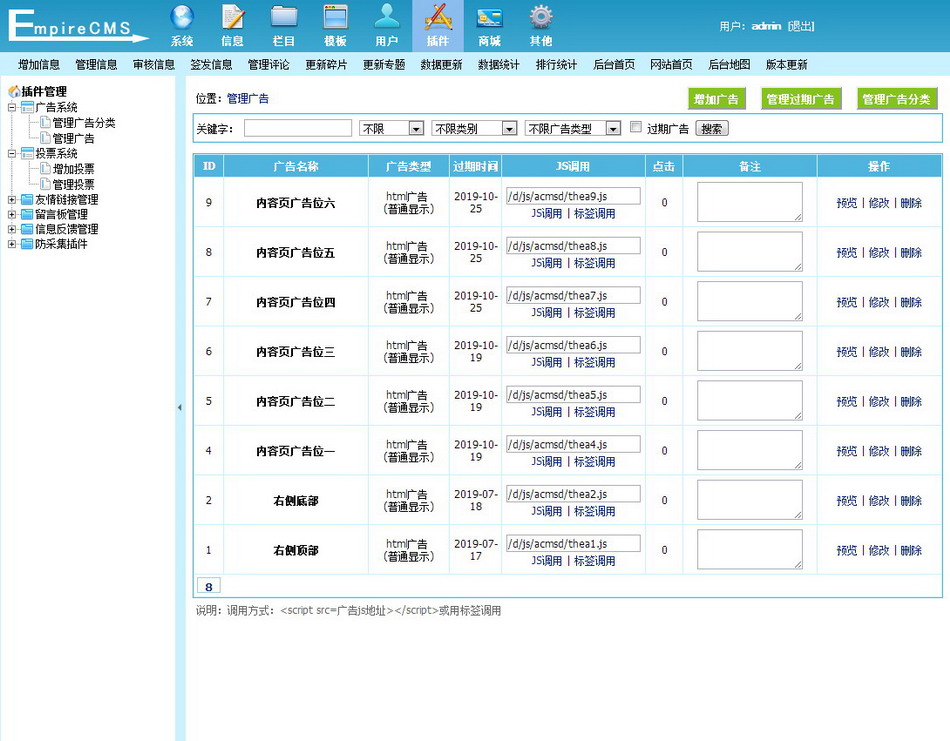Image resolution: width=950 pixels, height=741 pixels.
Task: Expand the 信息反馈管理 tree node
Action: tap(12, 229)
